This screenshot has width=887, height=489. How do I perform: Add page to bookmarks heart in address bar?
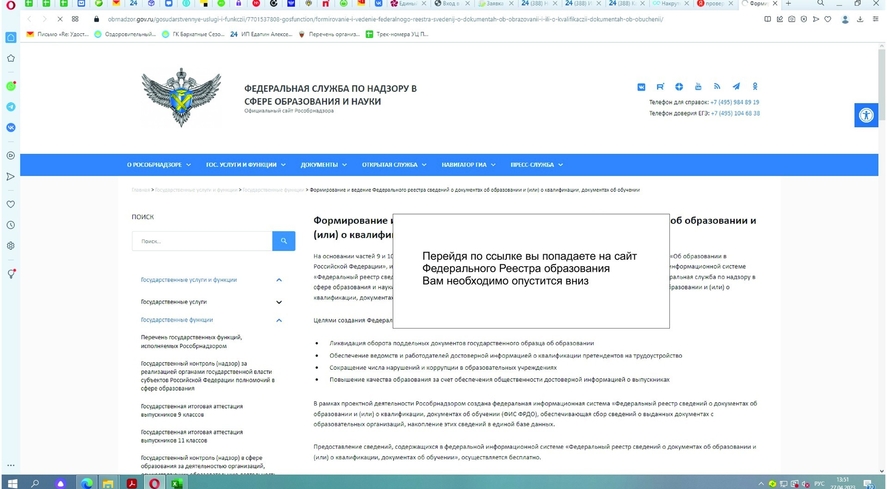(828, 19)
